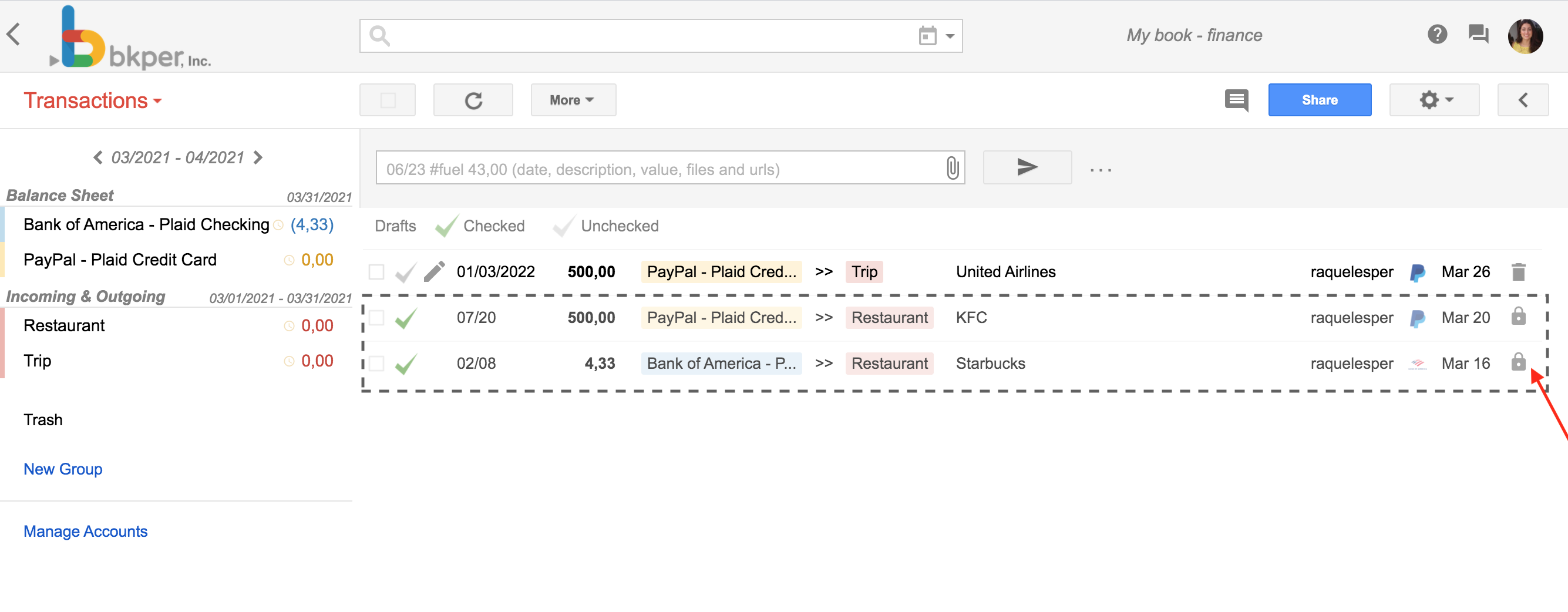Open the search magnifier
The height and width of the screenshot is (612, 1568).
379,35
